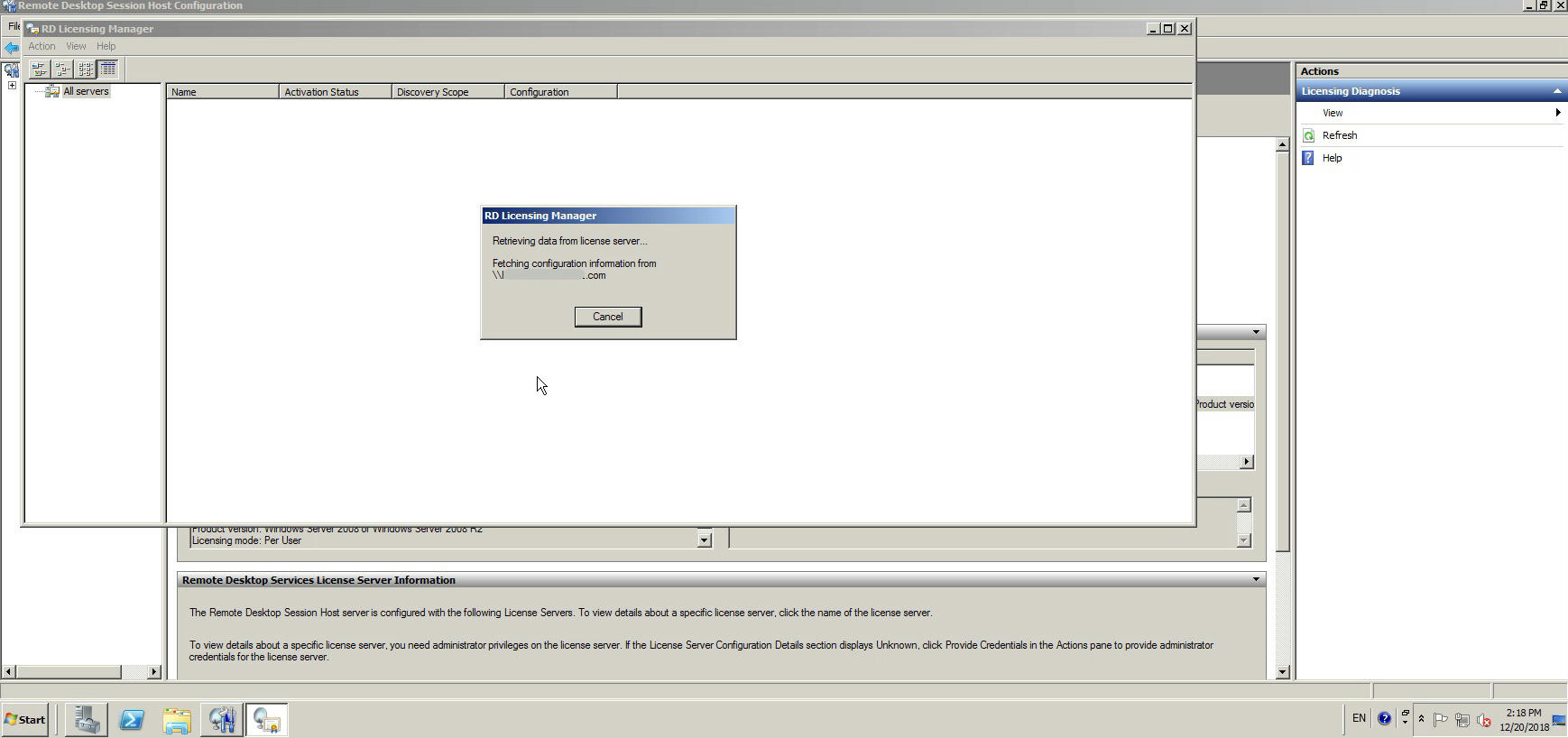Collapse License Server Information section arrow
Viewport: 1568px width, 738px height.
coord(1255,580)
